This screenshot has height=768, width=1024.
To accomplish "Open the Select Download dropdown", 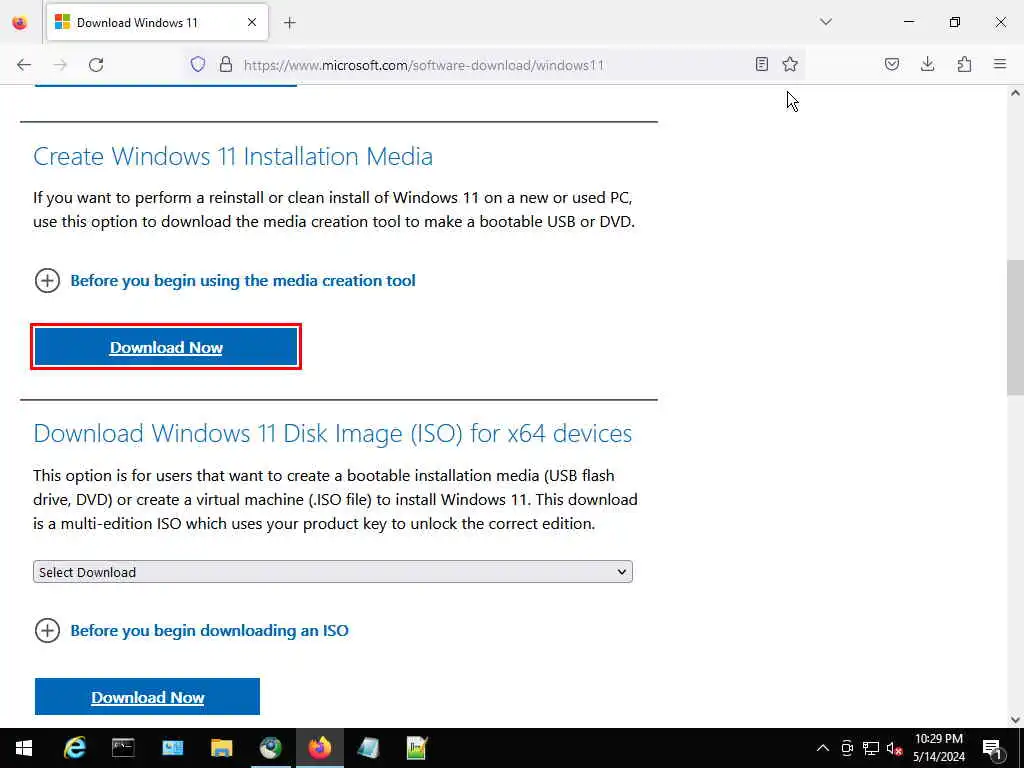I will [333, 571].
